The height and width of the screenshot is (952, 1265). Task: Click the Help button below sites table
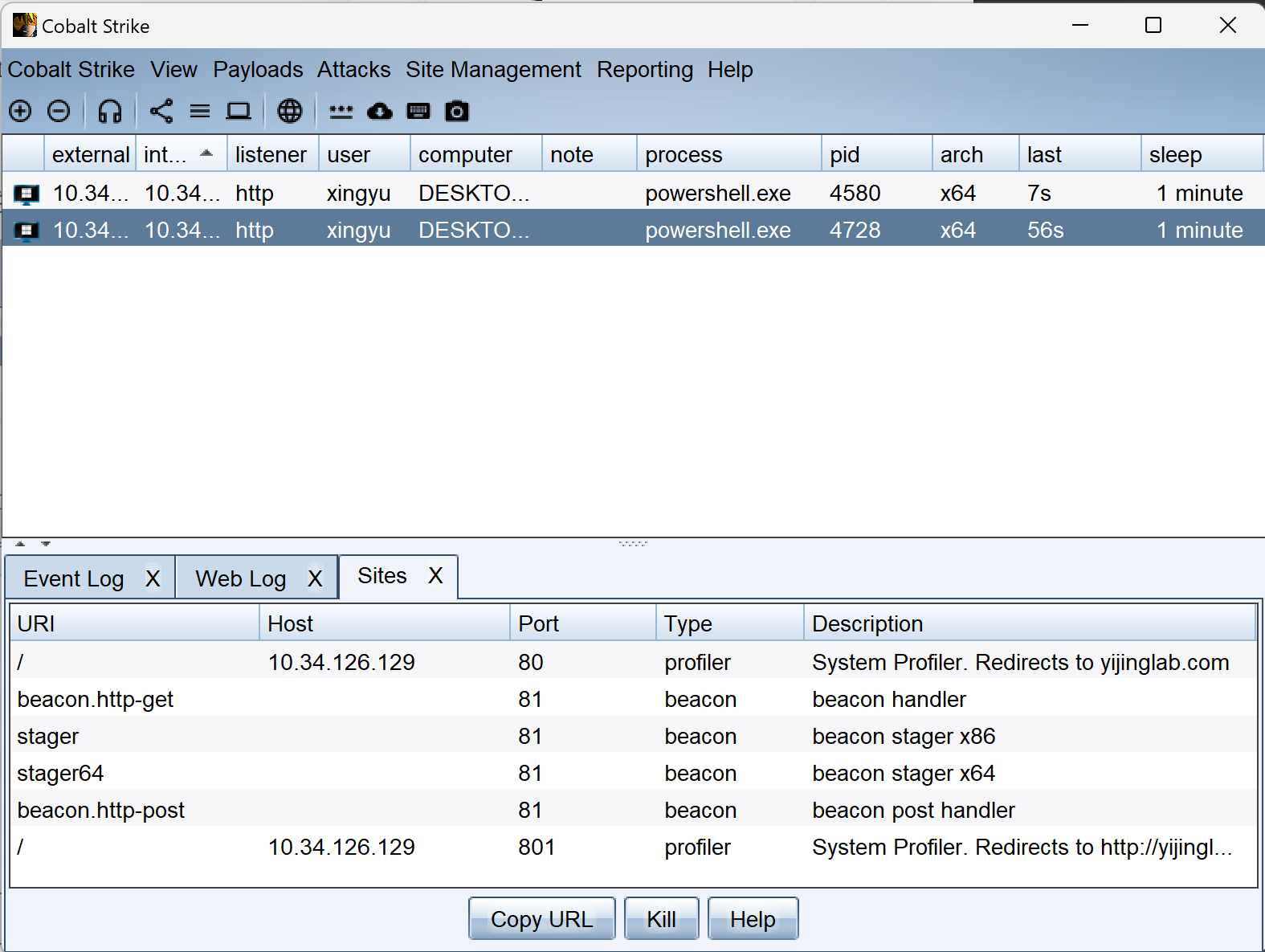pos(753,919)
